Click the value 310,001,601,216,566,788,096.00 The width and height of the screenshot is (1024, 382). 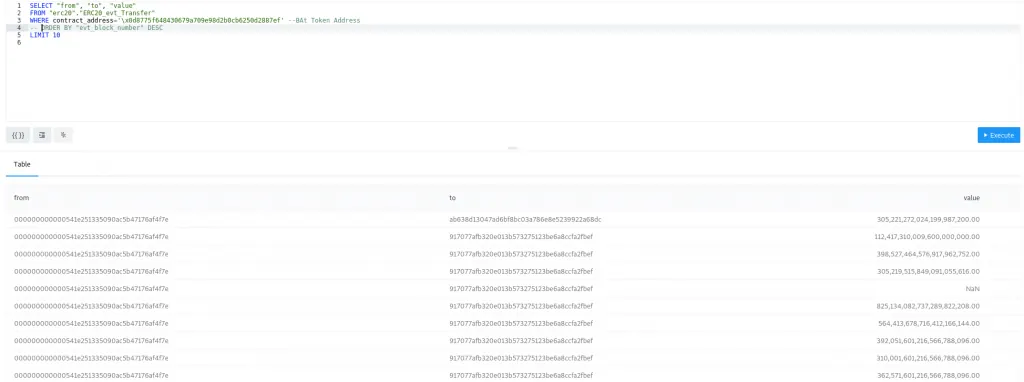pyautogui.click(x=929, y=358)
